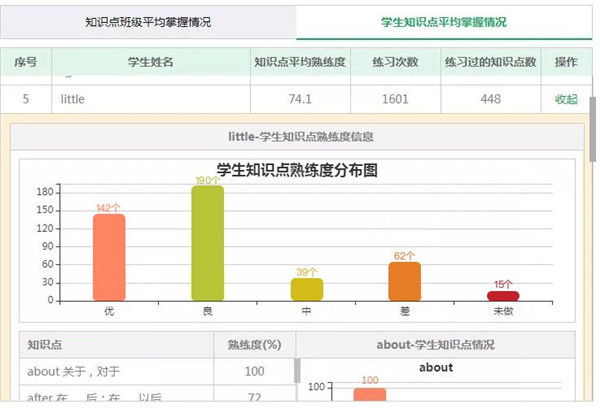600x408 pixels.
Task: Click the bar labeled 100 in about chart
Action: point(369,396)
